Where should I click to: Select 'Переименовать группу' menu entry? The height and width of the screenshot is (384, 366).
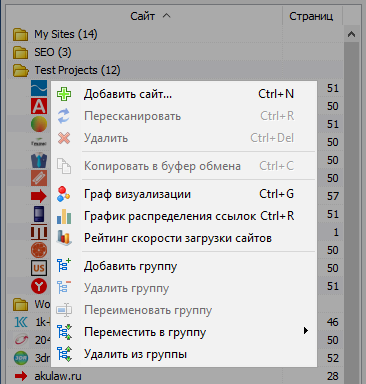184,310
